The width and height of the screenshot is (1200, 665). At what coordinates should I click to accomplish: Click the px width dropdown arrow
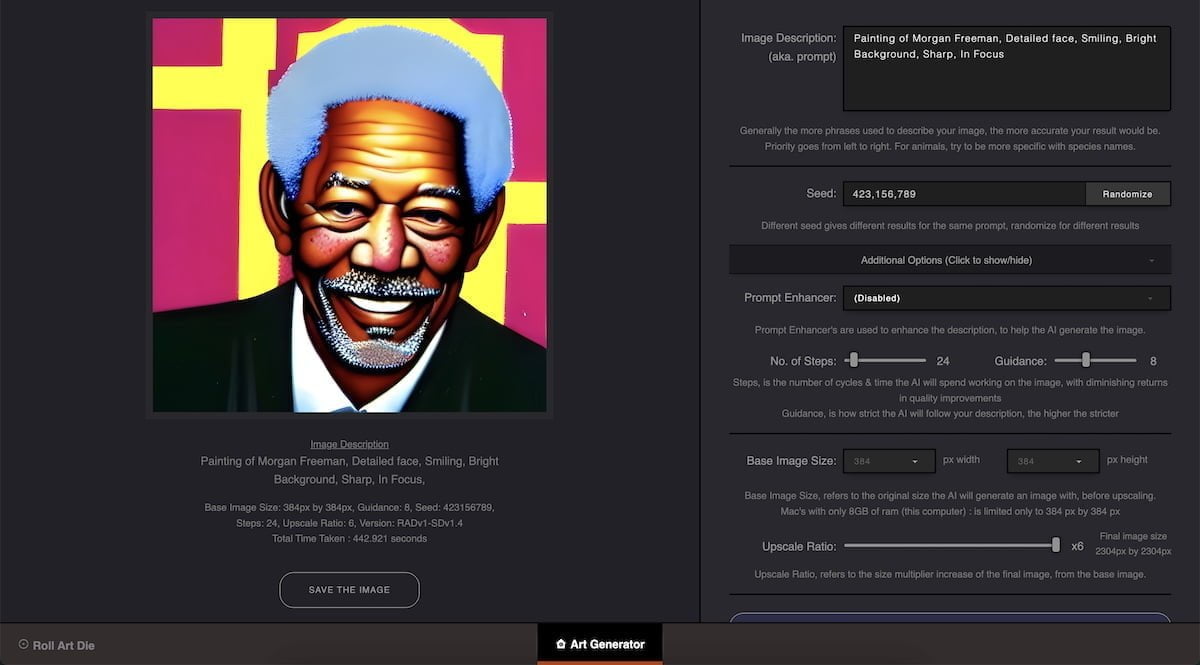click(x=915, y=461)
